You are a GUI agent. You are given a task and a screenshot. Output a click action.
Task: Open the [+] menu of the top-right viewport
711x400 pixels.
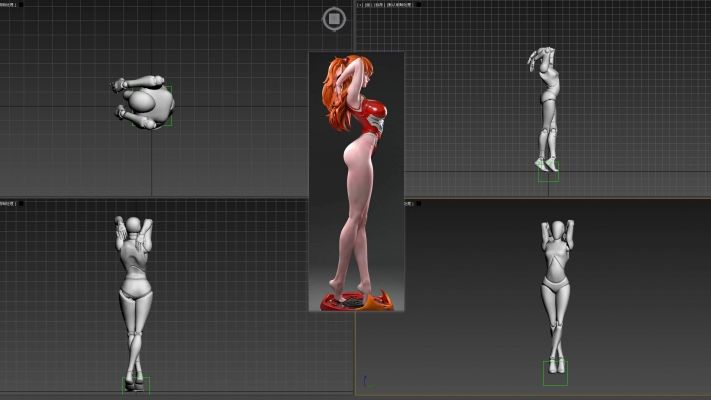pyautogui.click(x=361, y=6)
